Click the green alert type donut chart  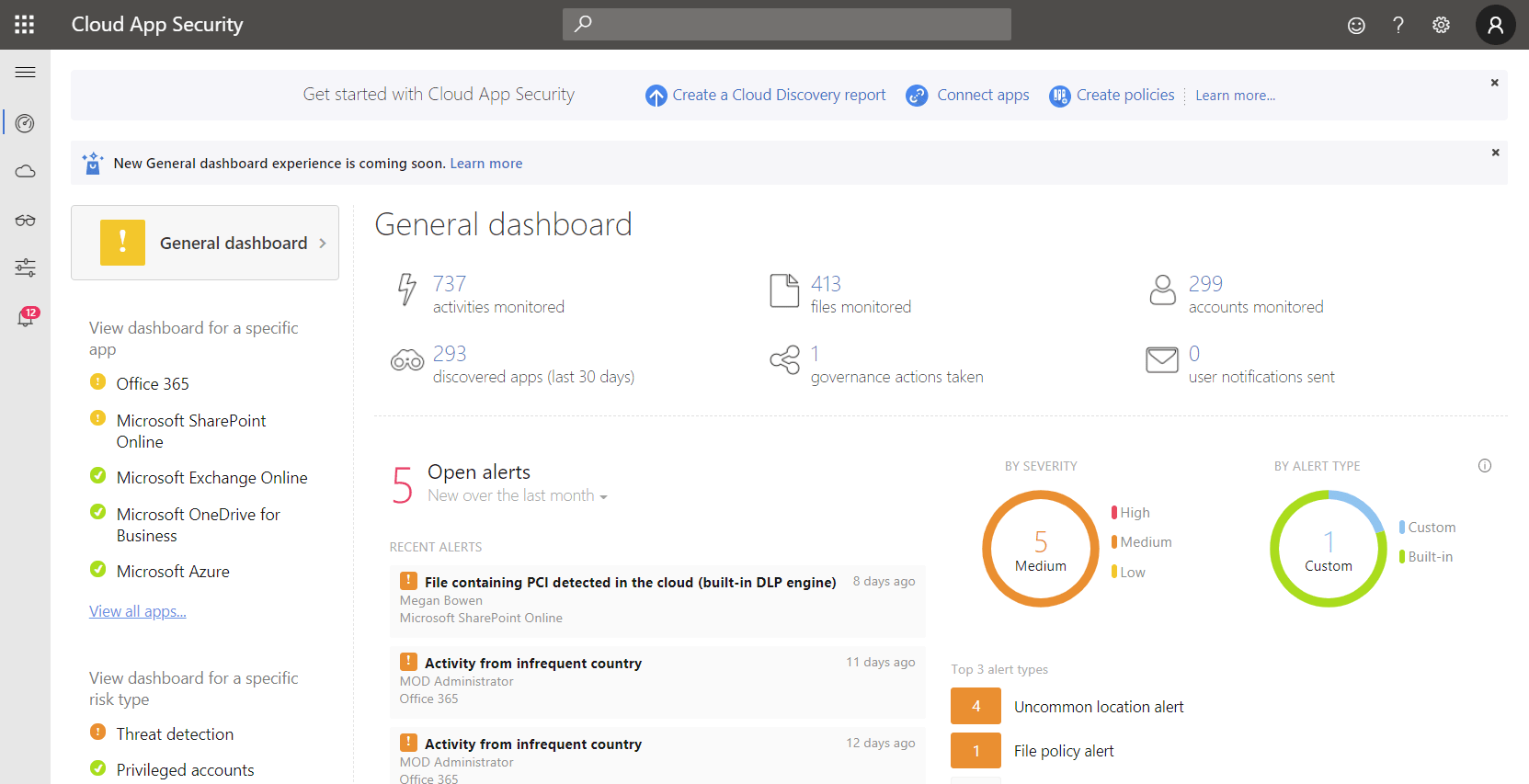1329,549
